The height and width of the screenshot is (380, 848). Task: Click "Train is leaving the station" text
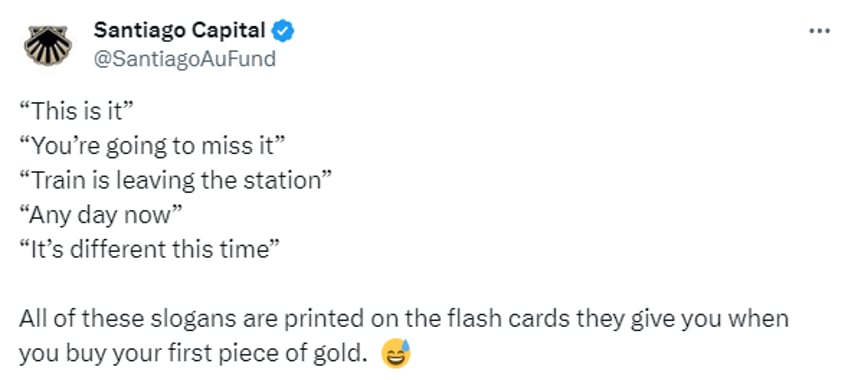click(175, 181)
